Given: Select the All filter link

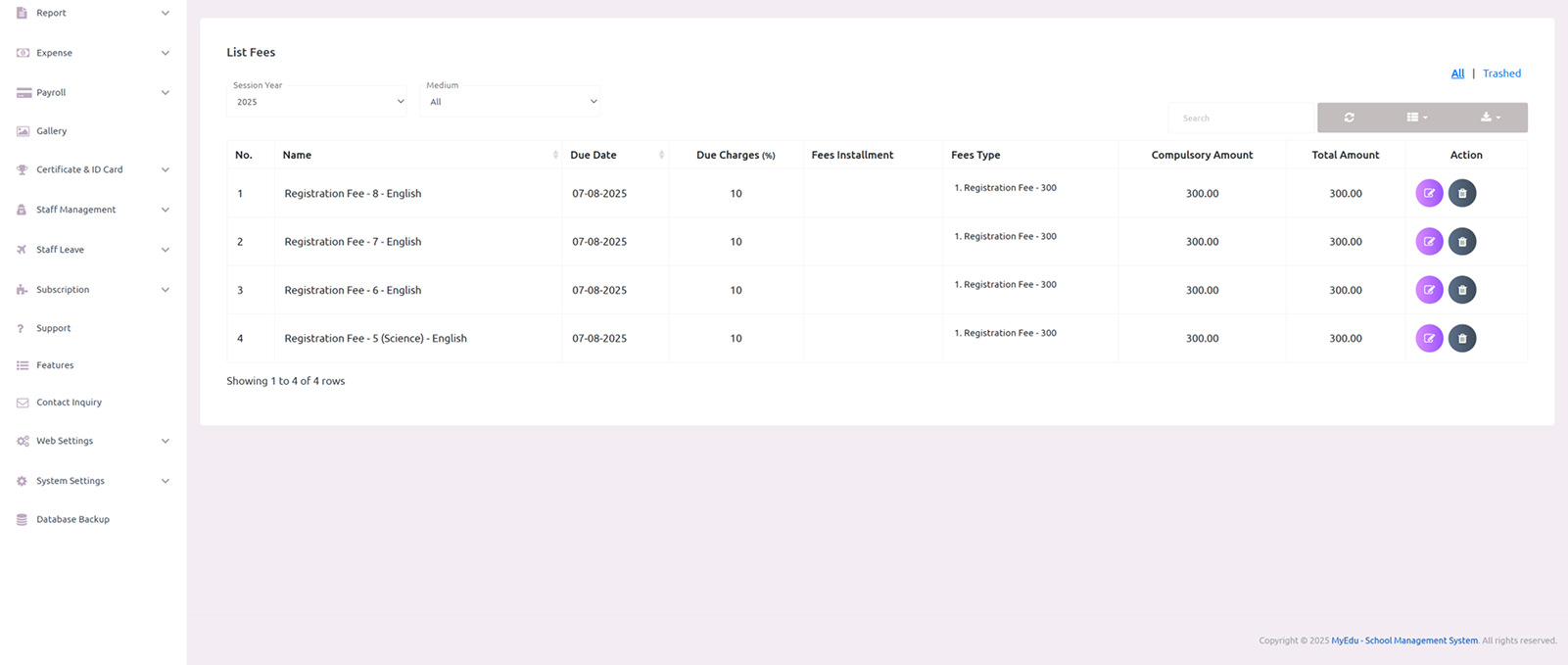Looking at the screenshot, I should point(1457,73).
